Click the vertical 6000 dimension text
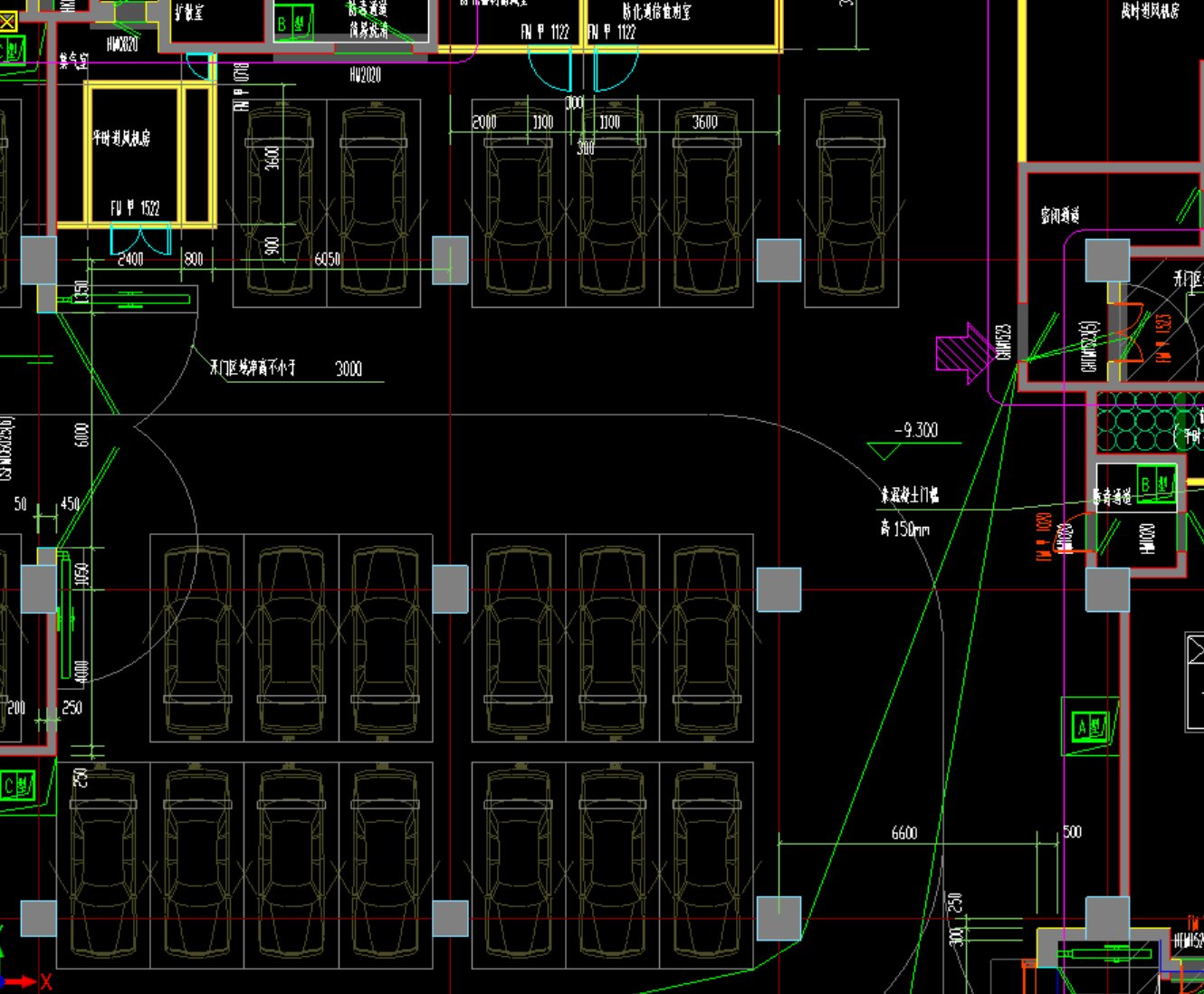The image size is (1204, 994). 82,435
